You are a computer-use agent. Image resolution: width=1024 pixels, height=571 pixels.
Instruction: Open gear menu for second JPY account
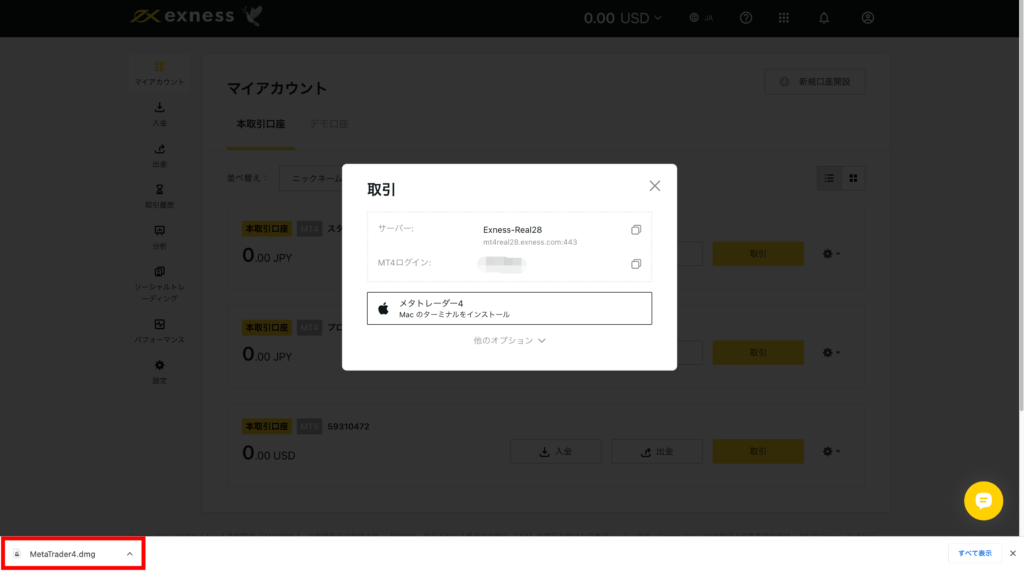point(831,353)
